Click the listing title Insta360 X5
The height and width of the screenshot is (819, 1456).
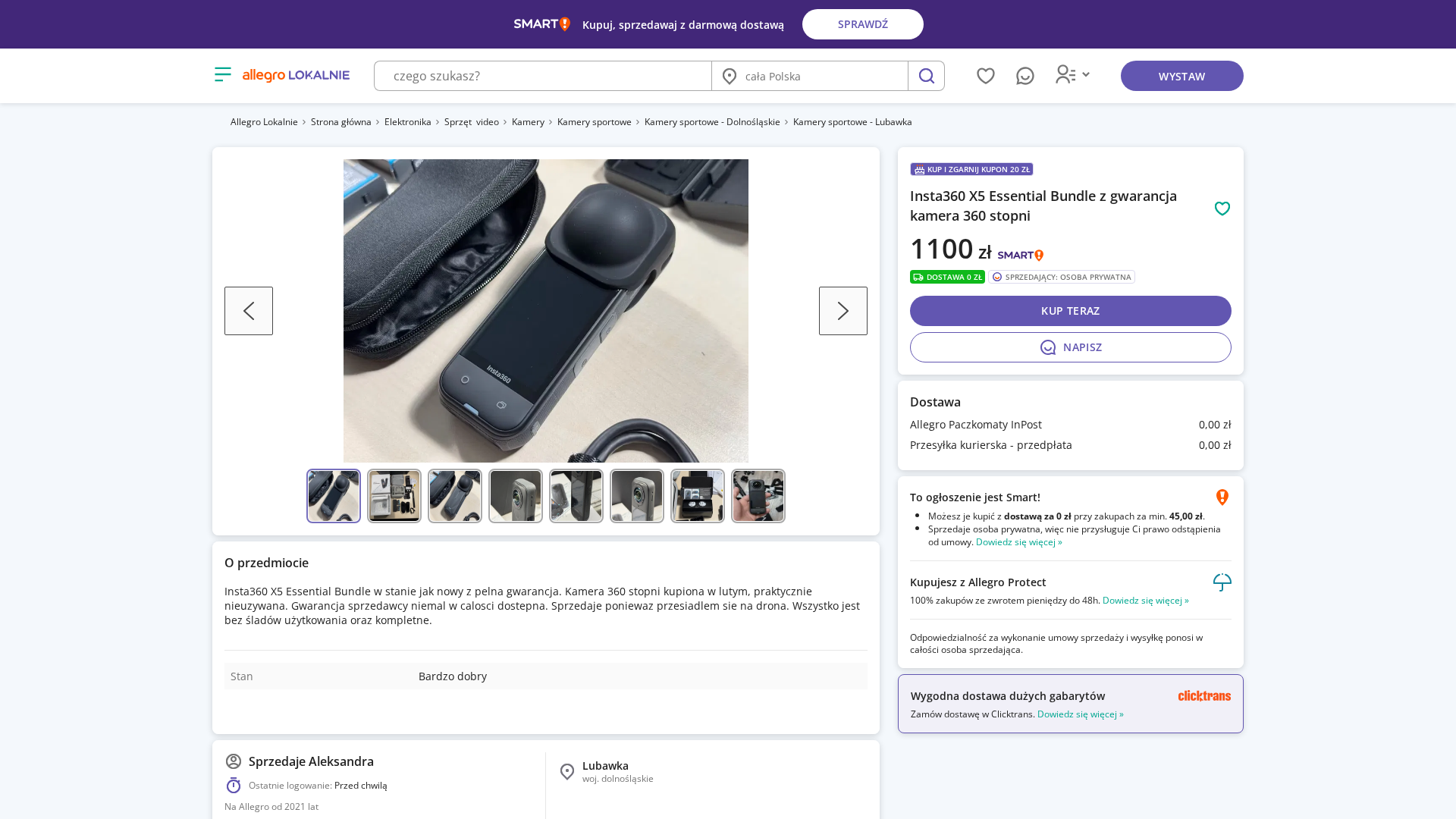click(x=1043, y=206)
